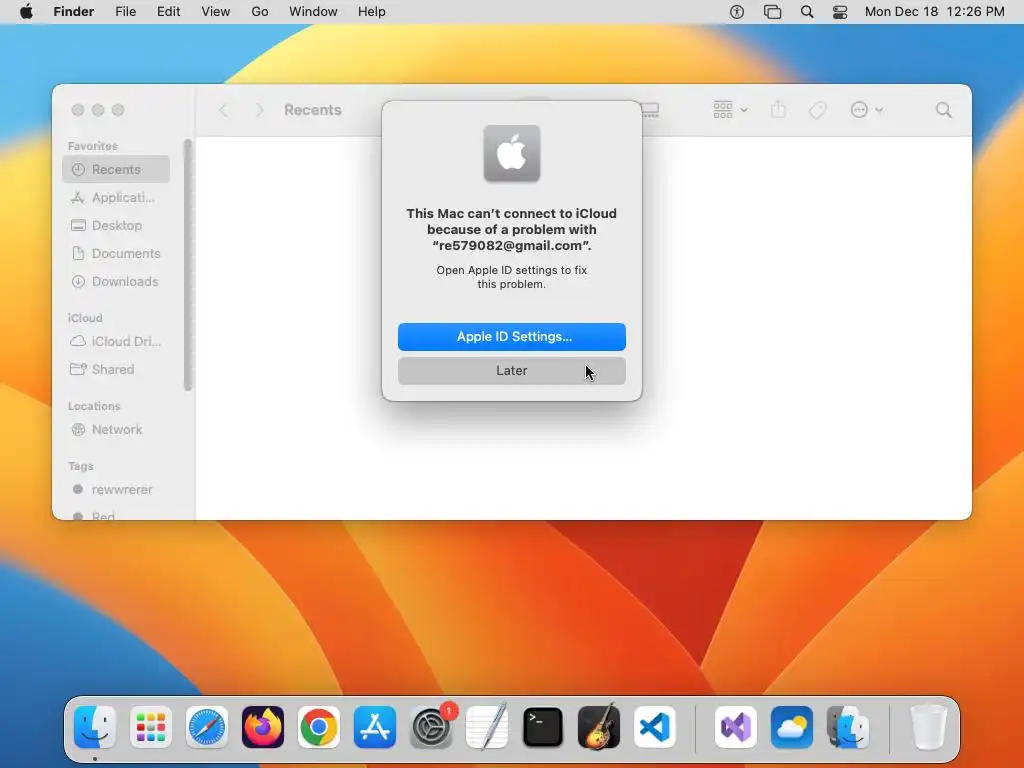1024x768 pixels.
Task: Open the View menu
Action: coord(216,12)
